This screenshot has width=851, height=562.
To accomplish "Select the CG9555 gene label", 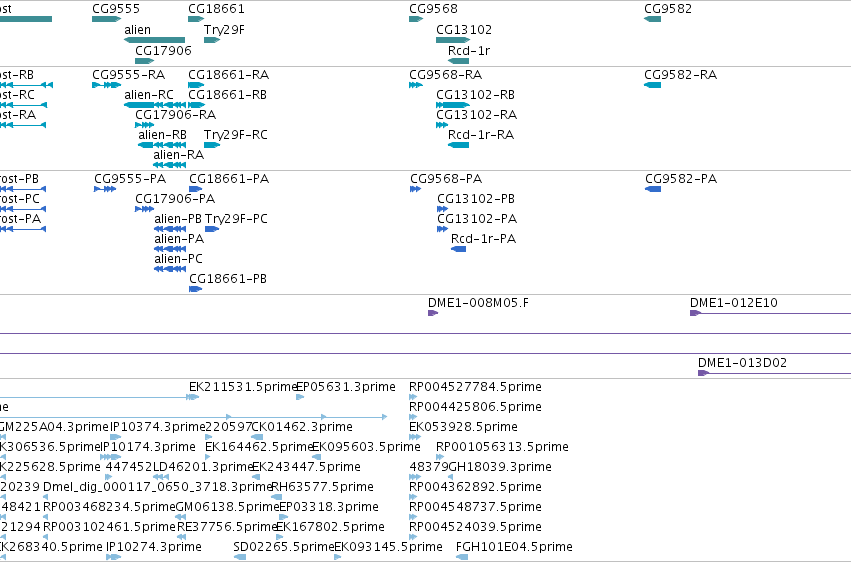I will coord(116,9).
